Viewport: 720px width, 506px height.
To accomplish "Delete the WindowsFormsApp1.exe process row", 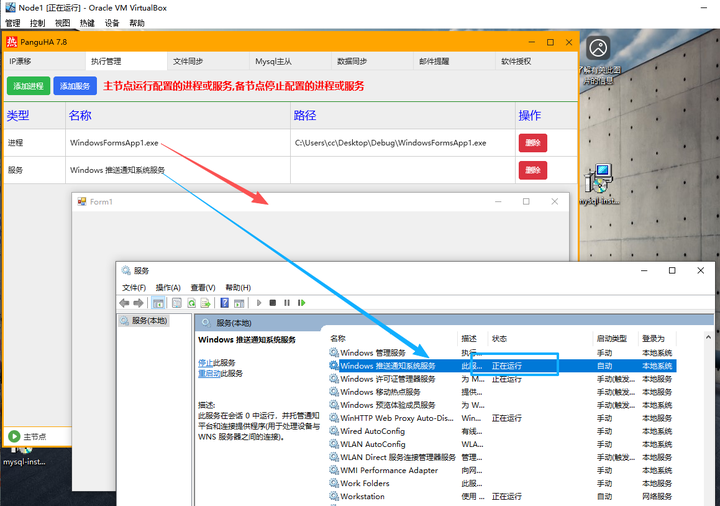I will click(x=533, y=143).
